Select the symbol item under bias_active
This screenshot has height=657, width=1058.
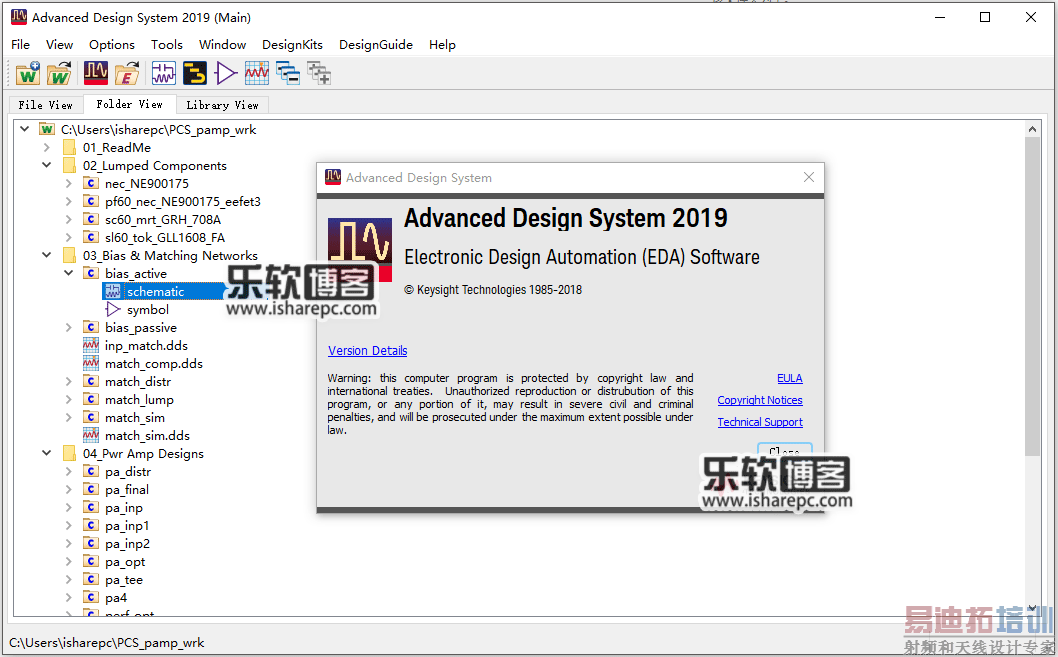click(x=149, y=309)
